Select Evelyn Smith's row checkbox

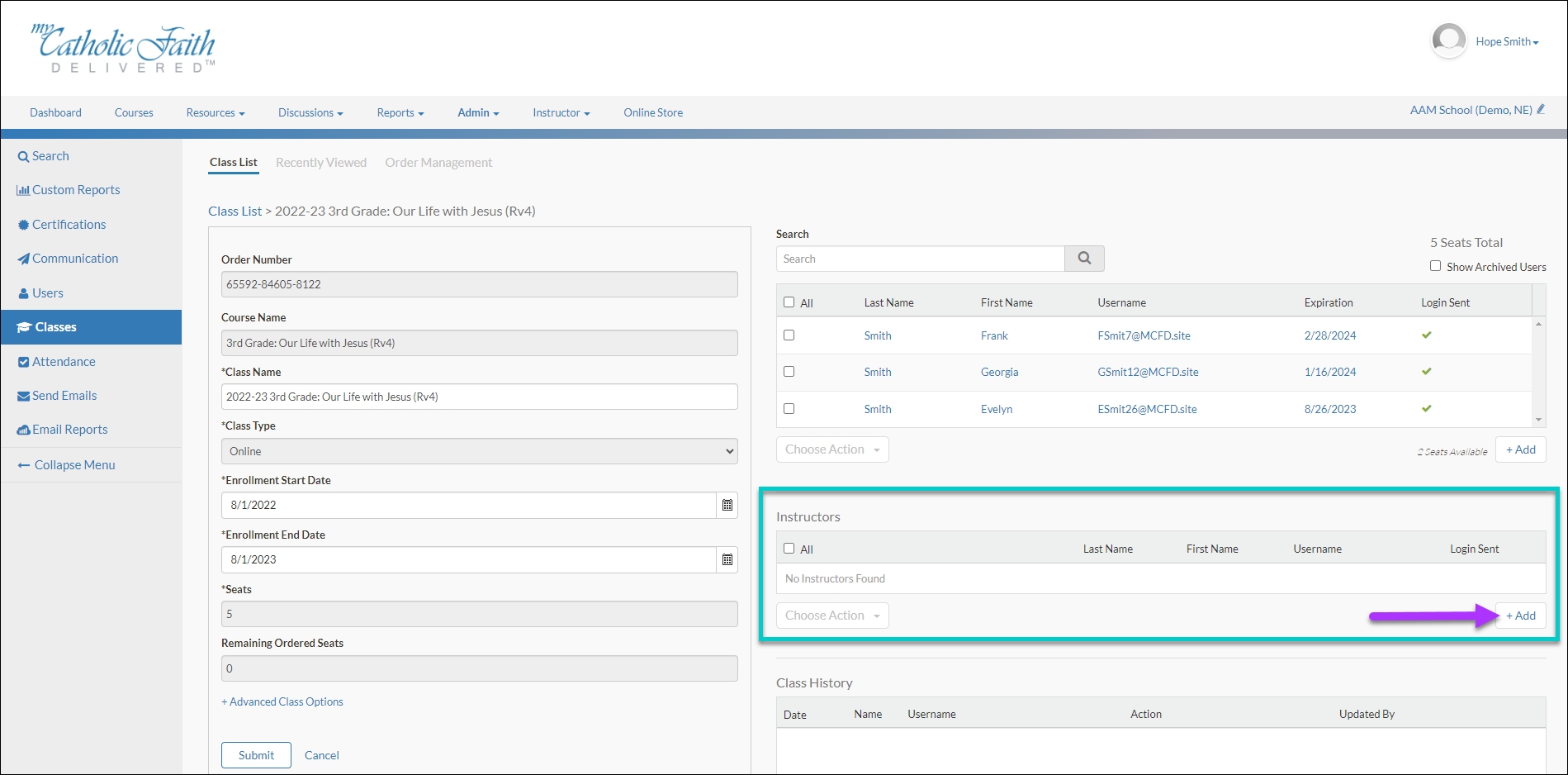pyautogui.click(x=789, y=408)
